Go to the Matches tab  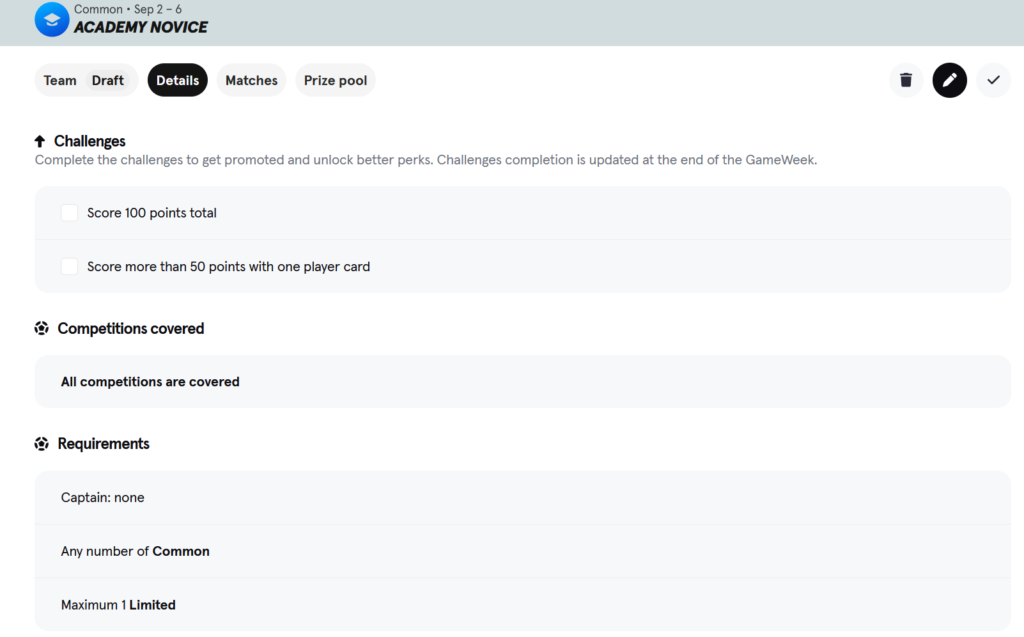(x=251, y=80)
